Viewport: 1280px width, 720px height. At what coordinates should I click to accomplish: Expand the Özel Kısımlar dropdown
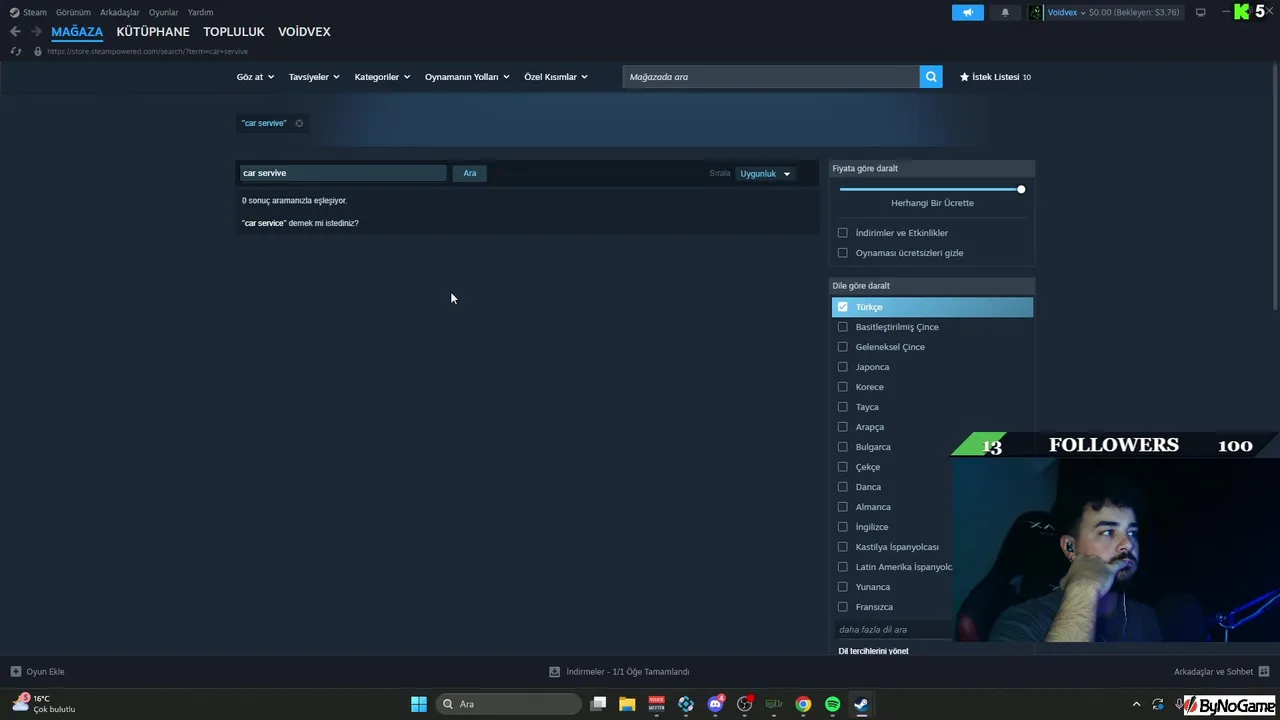tap(556, 77)
